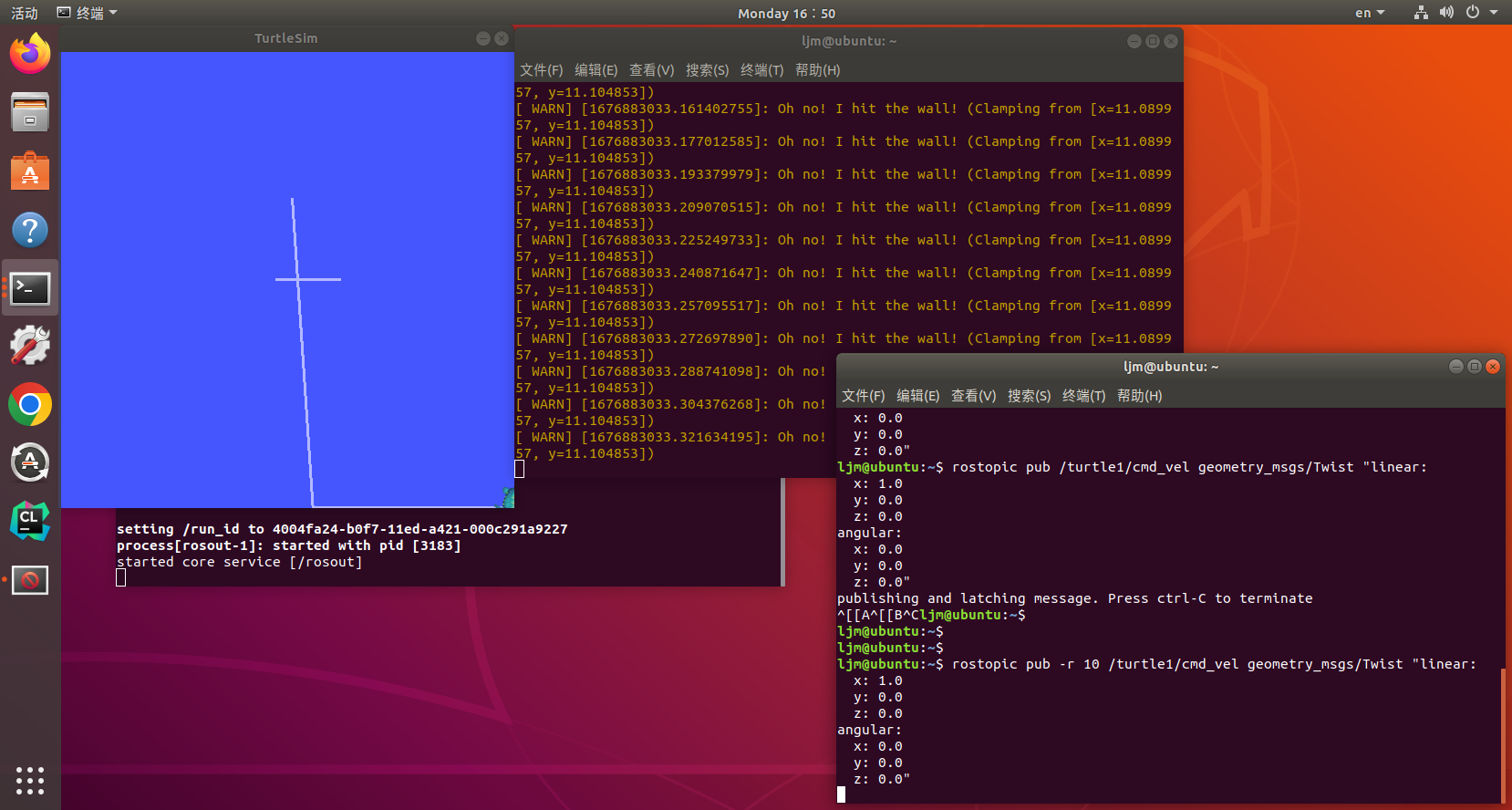Click the 'setting /run_id to' line
1512x810 pixels.
pyautogui.click(x=342, y=529)
